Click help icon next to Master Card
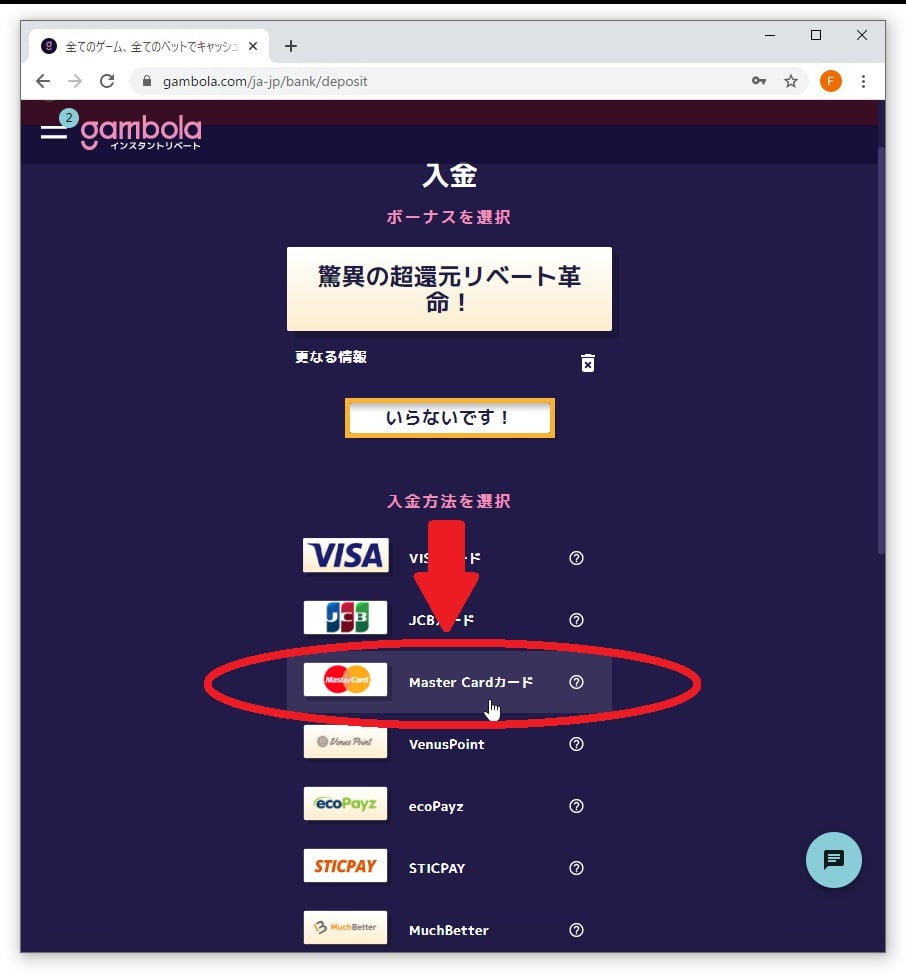This screenshot has width=906, height=973. pyautogui.click(x=576, y=682)
